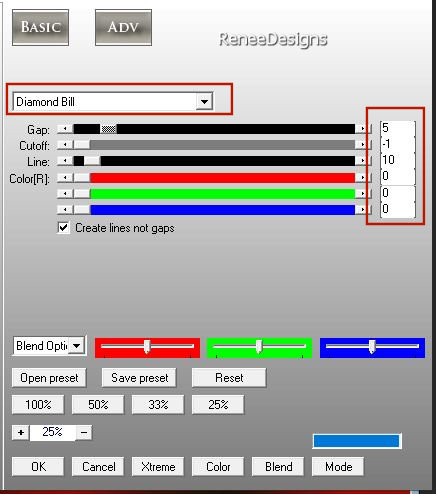
Task: Open the Diamond Bill preset dropdown
Action: click(204, 101)
